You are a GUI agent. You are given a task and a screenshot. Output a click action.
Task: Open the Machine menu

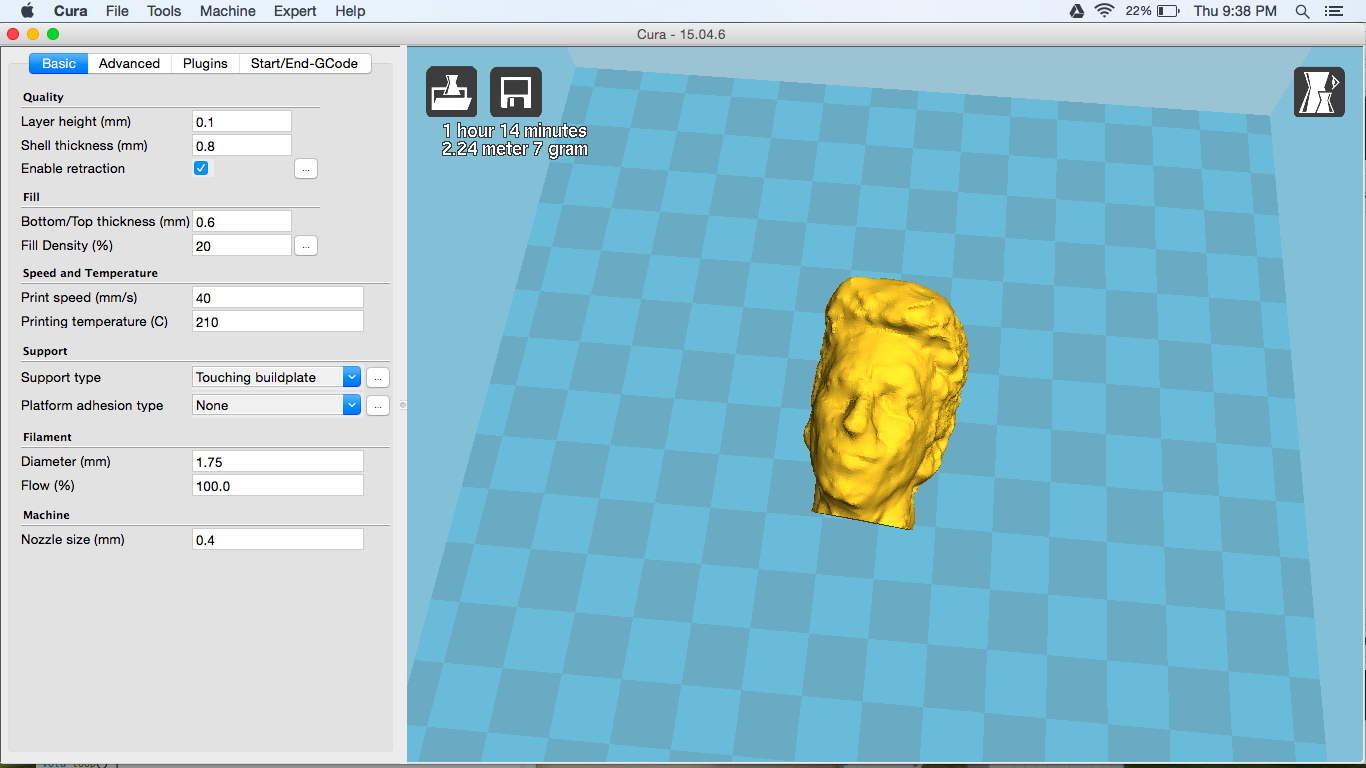(228, 11)
